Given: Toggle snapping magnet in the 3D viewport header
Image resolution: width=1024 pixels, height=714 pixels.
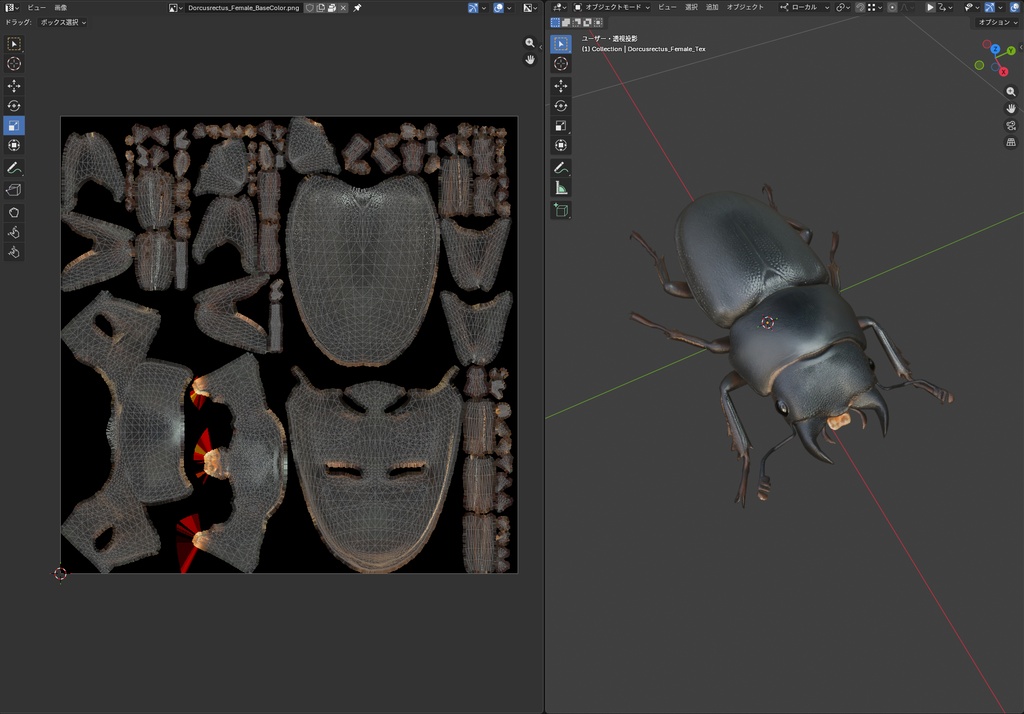Looking at the screenshot, I should coord(860,7).
